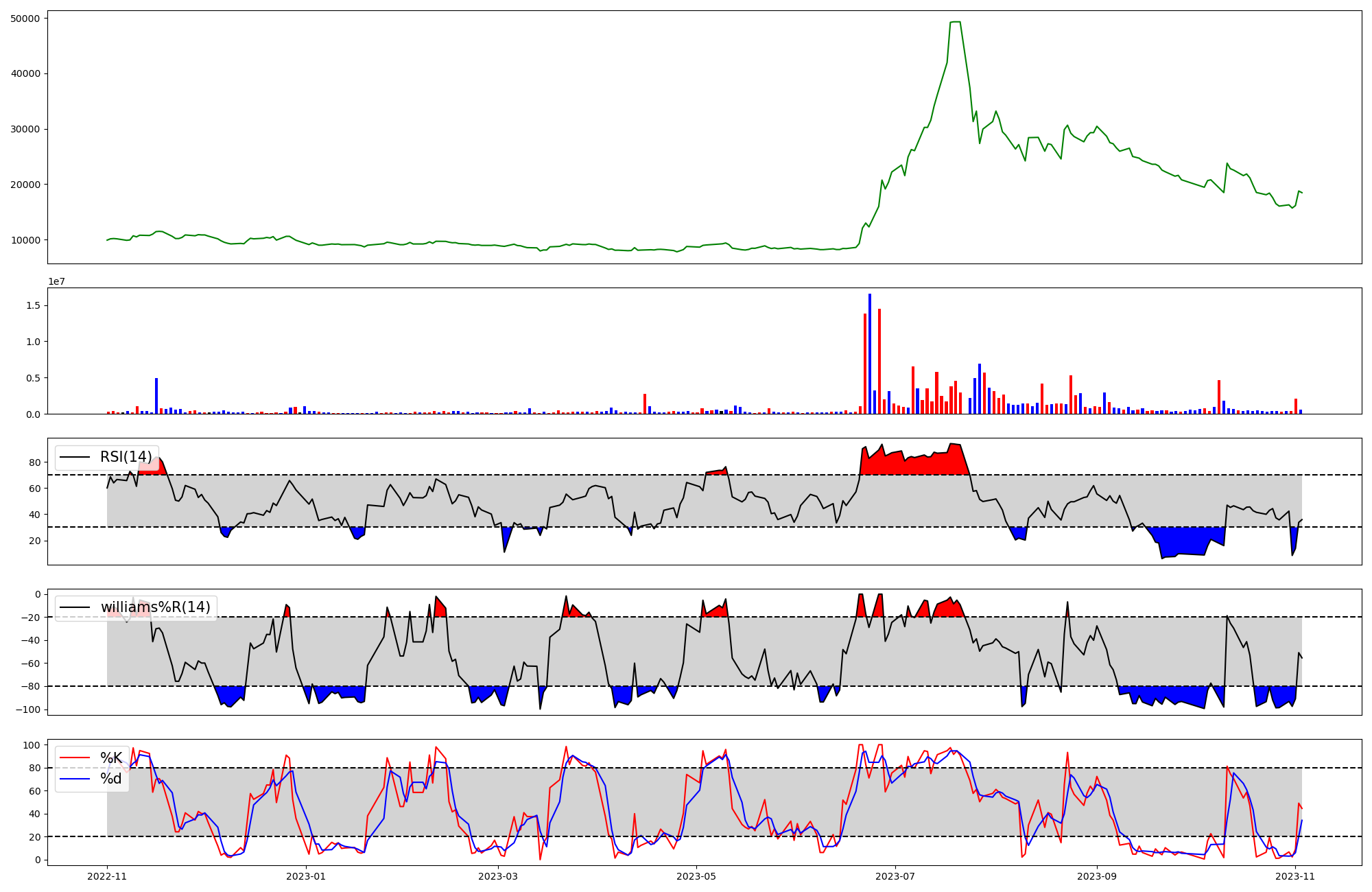Click the 1.5 volume axis tick label
The image size is (1372, 892).
pos(34,305)
